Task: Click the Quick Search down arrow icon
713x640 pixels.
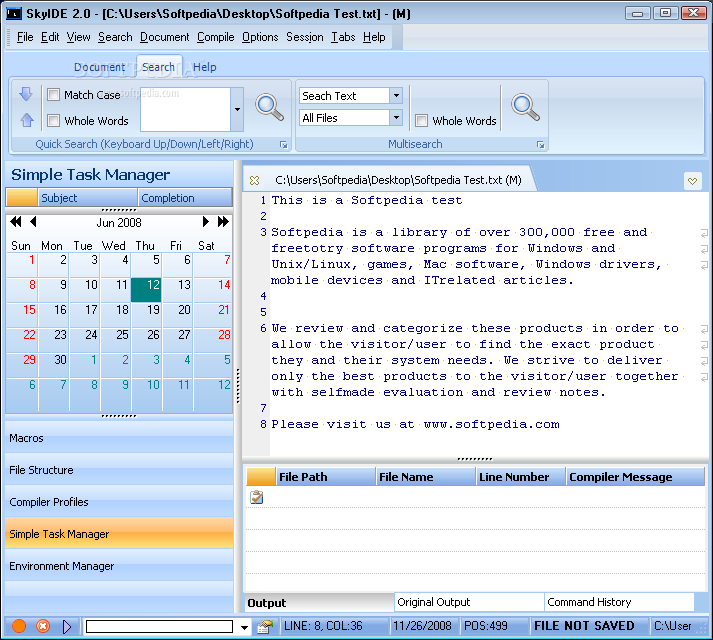Action: pyautogui.click(x=26, y=94)
